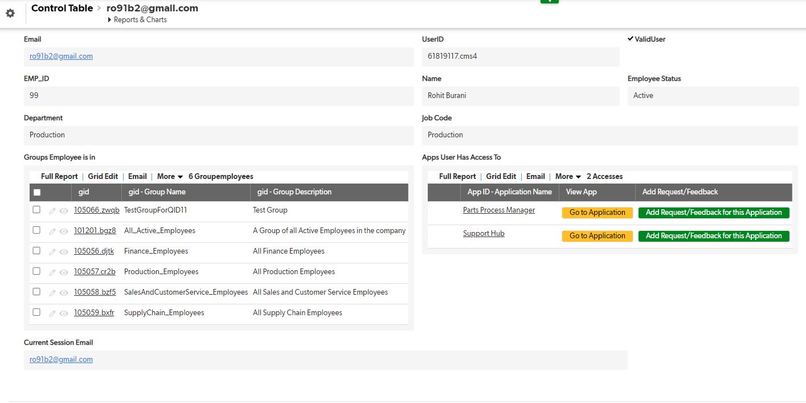The width and height of the screenshot is (806, 403).
Task: Check the box for All_Active_Employees row
Action: (36, 230)
